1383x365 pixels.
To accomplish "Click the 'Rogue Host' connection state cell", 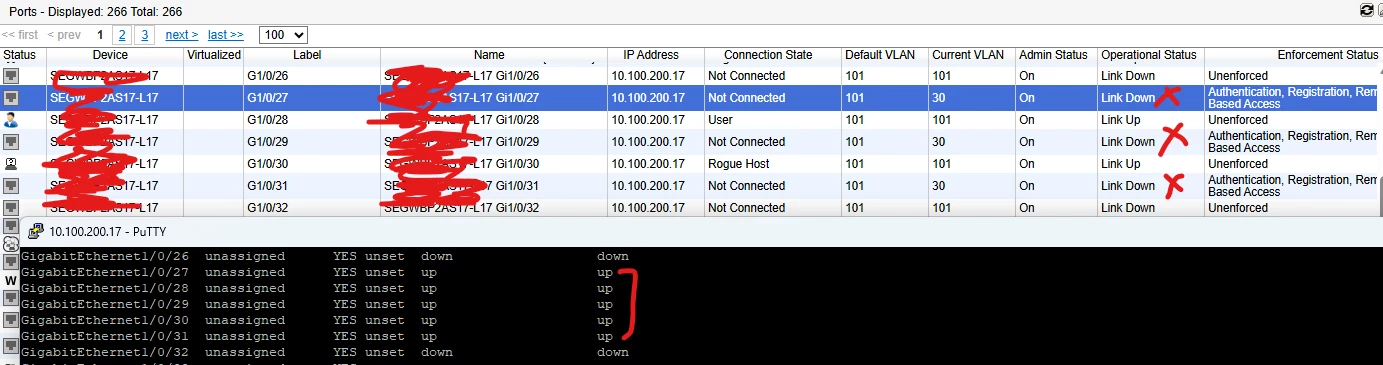I will pos(738,164).
